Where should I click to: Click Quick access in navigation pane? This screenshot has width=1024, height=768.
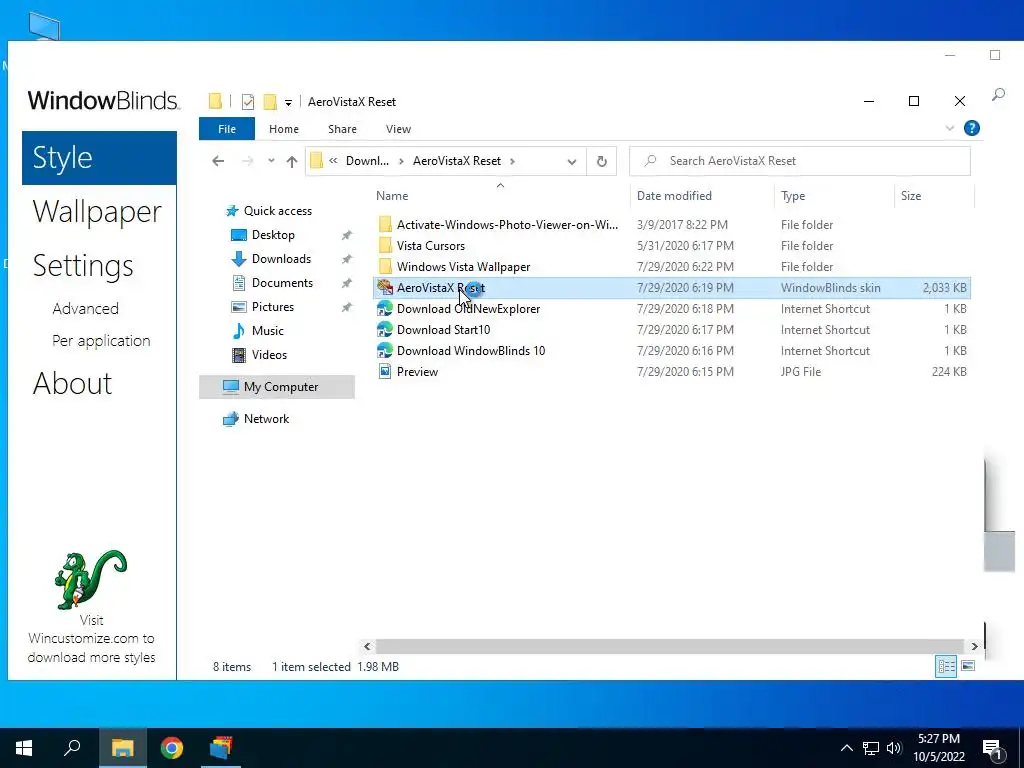(x=278, y=211)
